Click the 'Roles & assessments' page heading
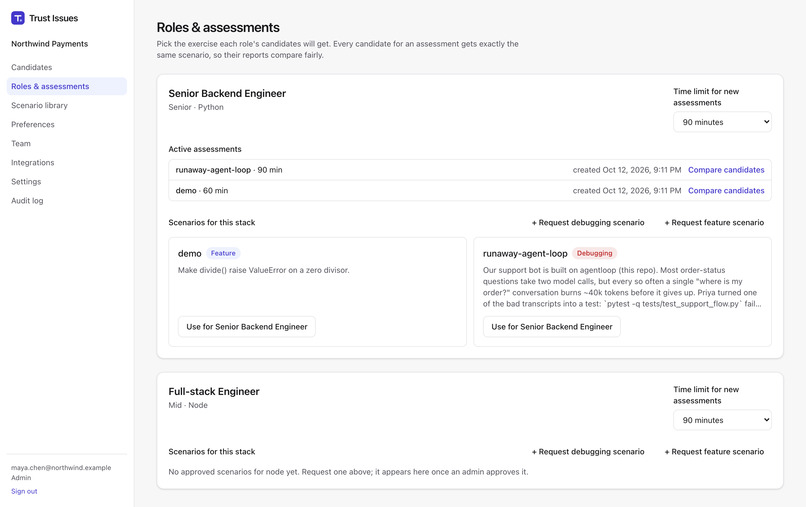Screen dimensions: 806x507 218,27
